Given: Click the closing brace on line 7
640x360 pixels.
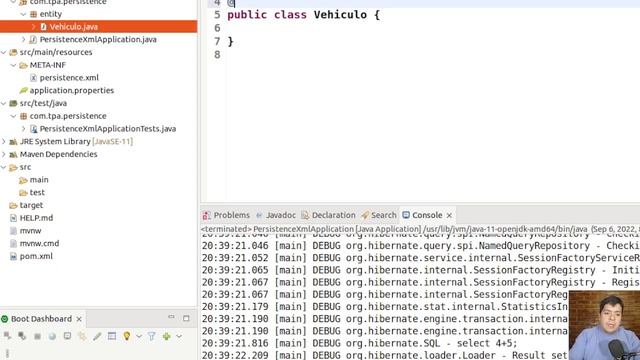Looking at the screenshot, I should tap(231, 41).
